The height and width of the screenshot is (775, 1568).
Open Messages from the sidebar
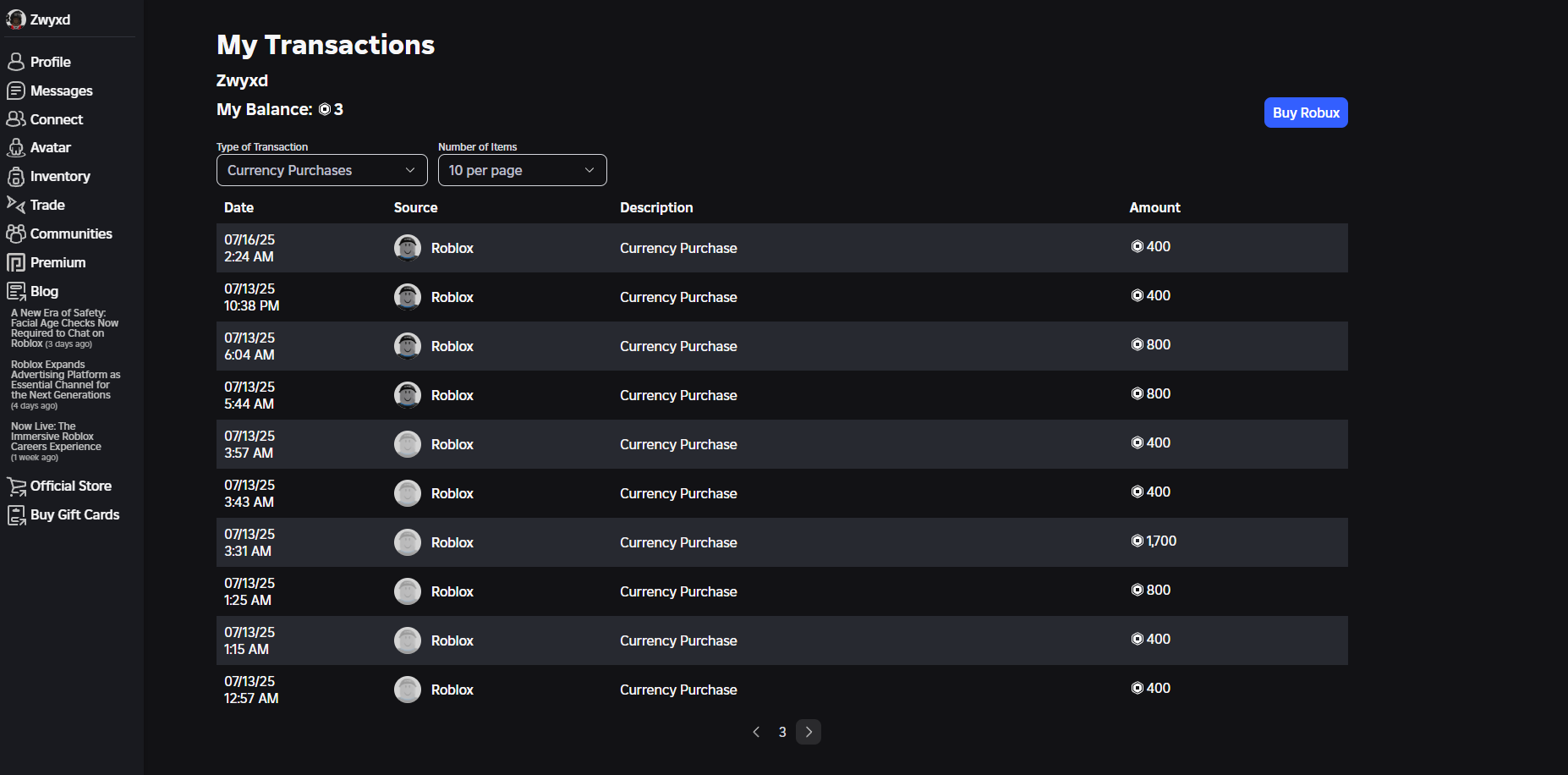pyautogui.click(x=62, y=91)
